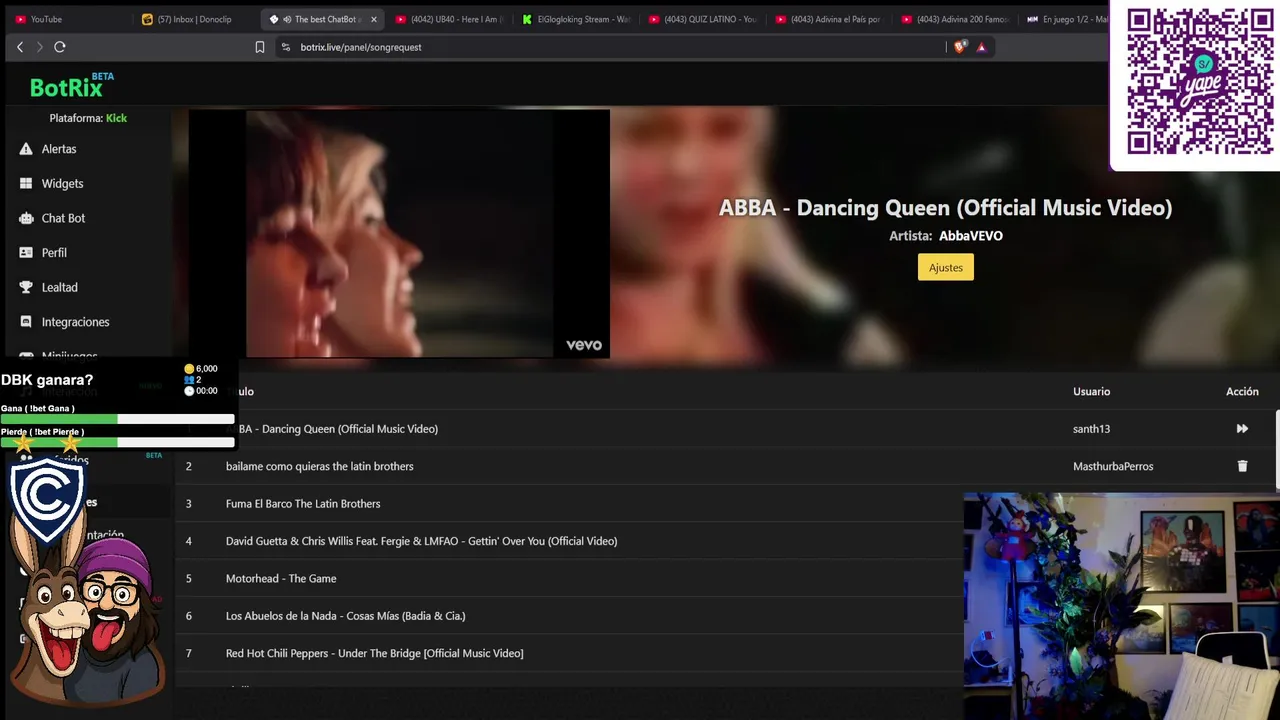Click the webcam overlay feed

pyautogui.click(x=1121, y=605)
